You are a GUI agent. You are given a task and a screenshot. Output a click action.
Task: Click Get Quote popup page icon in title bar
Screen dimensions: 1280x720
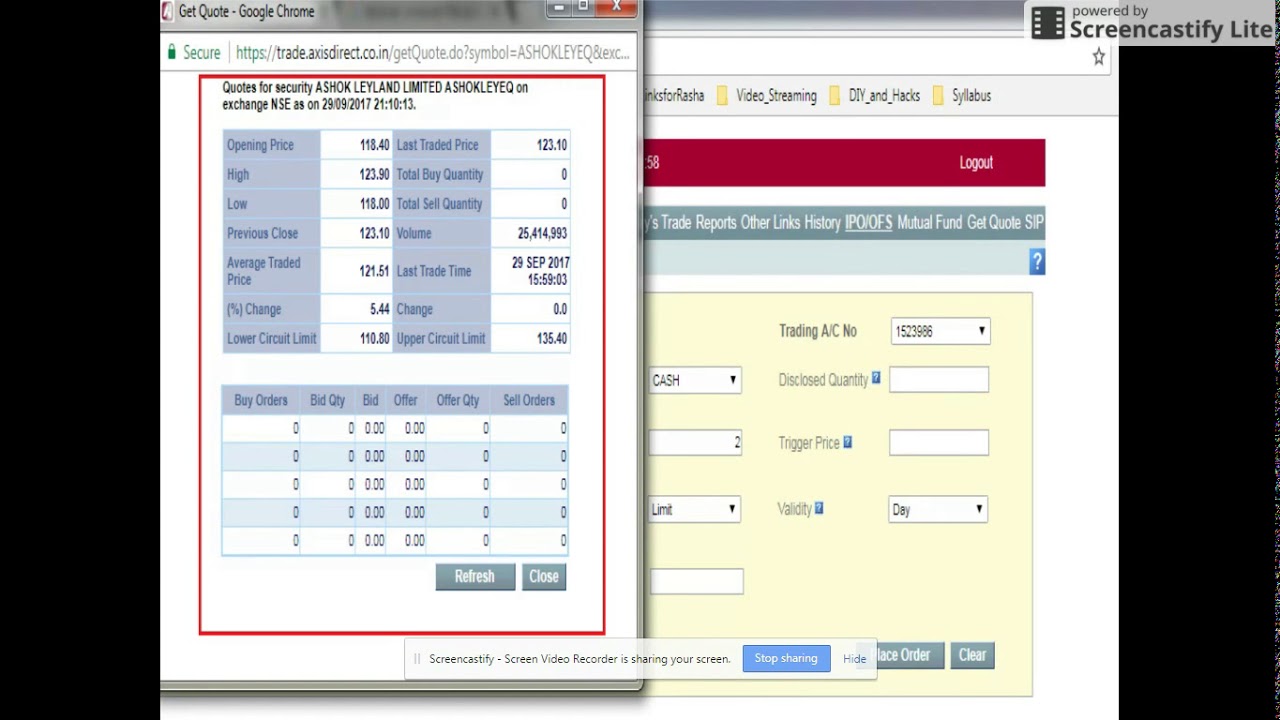click(167, 11)
